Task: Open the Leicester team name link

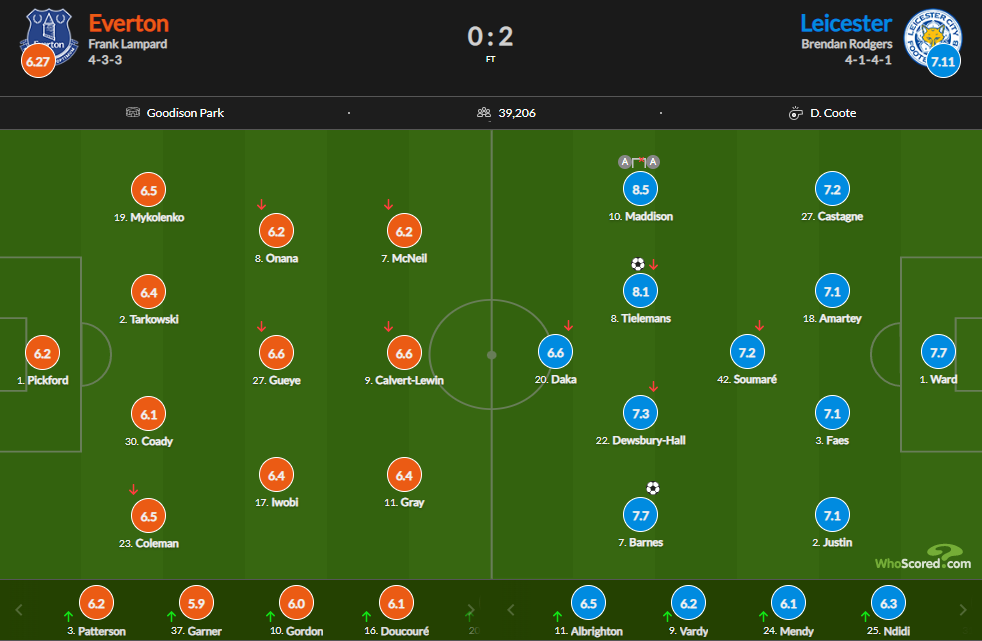Action: point(845,23)
